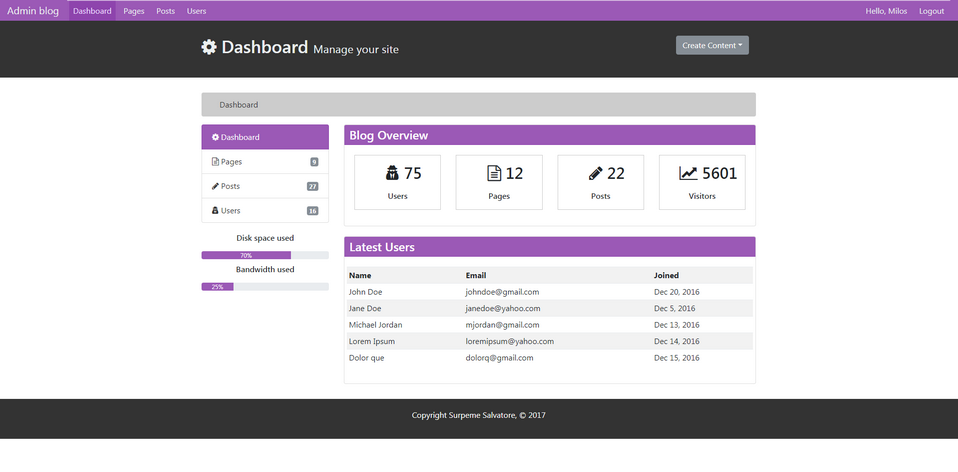Click the gear icon in the sidebar Dashboard item

pos(216,137)
